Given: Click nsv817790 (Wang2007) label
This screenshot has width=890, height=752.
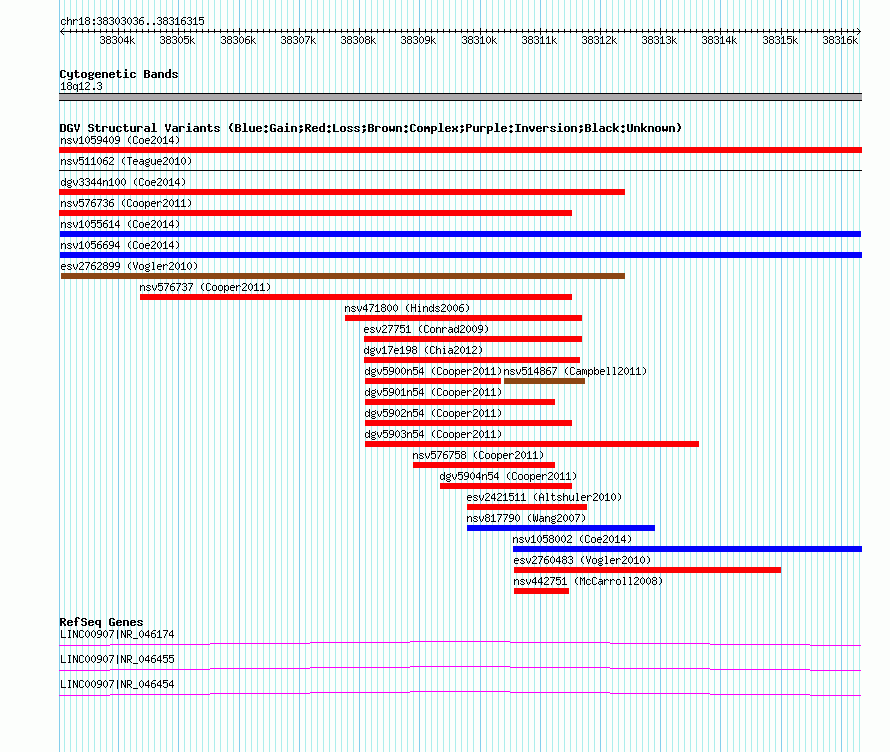Looking at the screenshot, I should 526,518.
